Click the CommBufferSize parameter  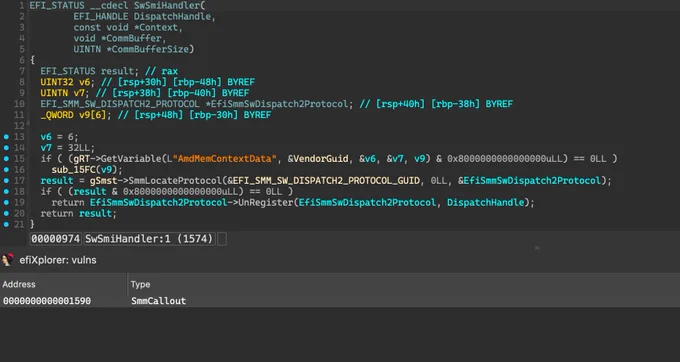(x=150, y=49)
